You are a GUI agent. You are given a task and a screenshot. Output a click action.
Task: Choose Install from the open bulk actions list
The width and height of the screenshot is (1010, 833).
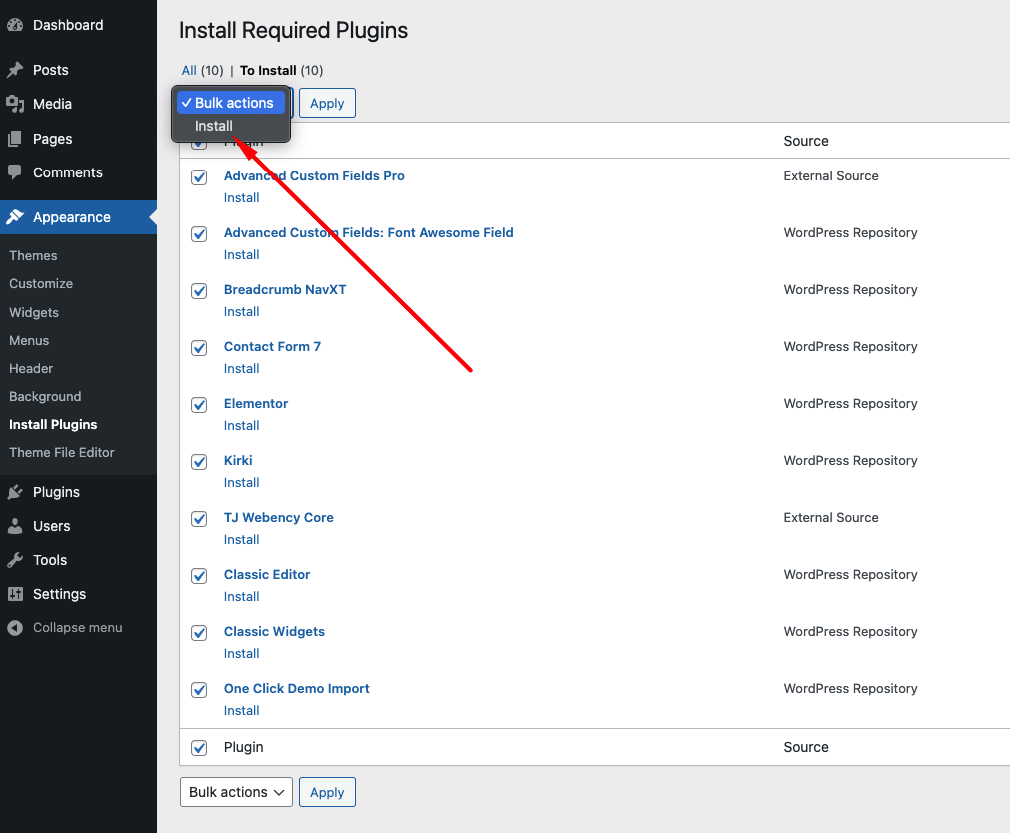tap(231, 126)
